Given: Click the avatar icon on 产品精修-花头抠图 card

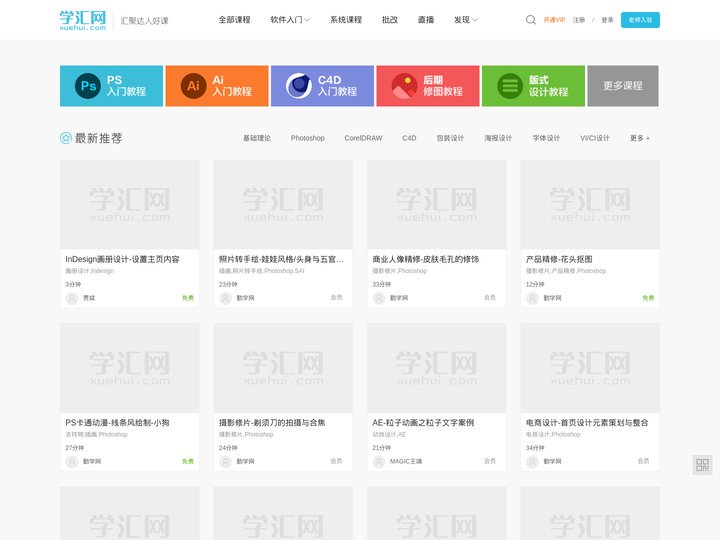Looking at the screenshot, I should point(532,298).
